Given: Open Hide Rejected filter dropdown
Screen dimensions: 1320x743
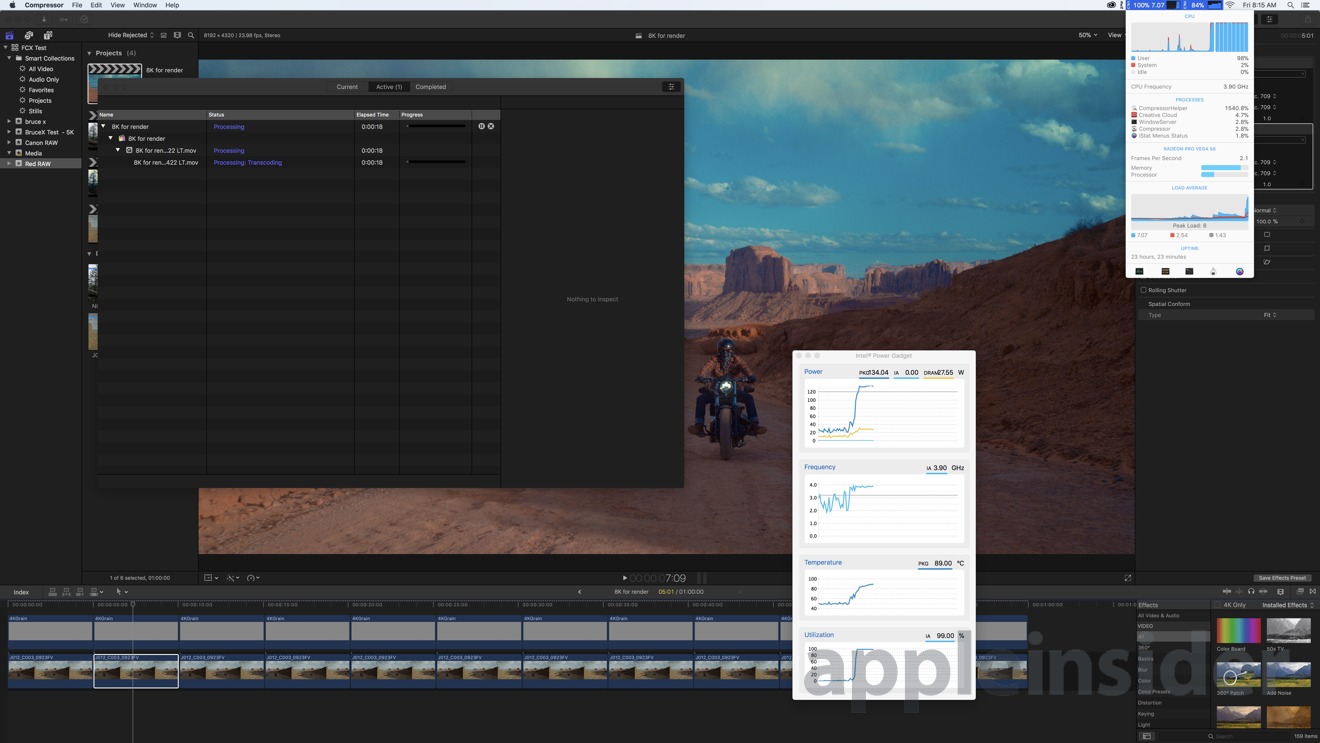Looking at the screenshot, I should (131, 35).
